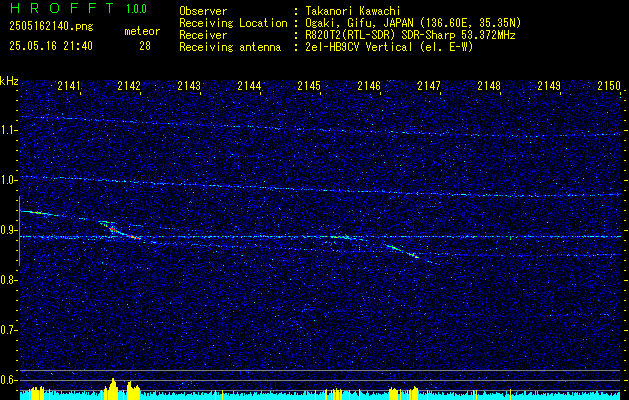629x400 pixels.
Task: Click the 0.6 kHz axis value
Action: click(x=8, y=380)
